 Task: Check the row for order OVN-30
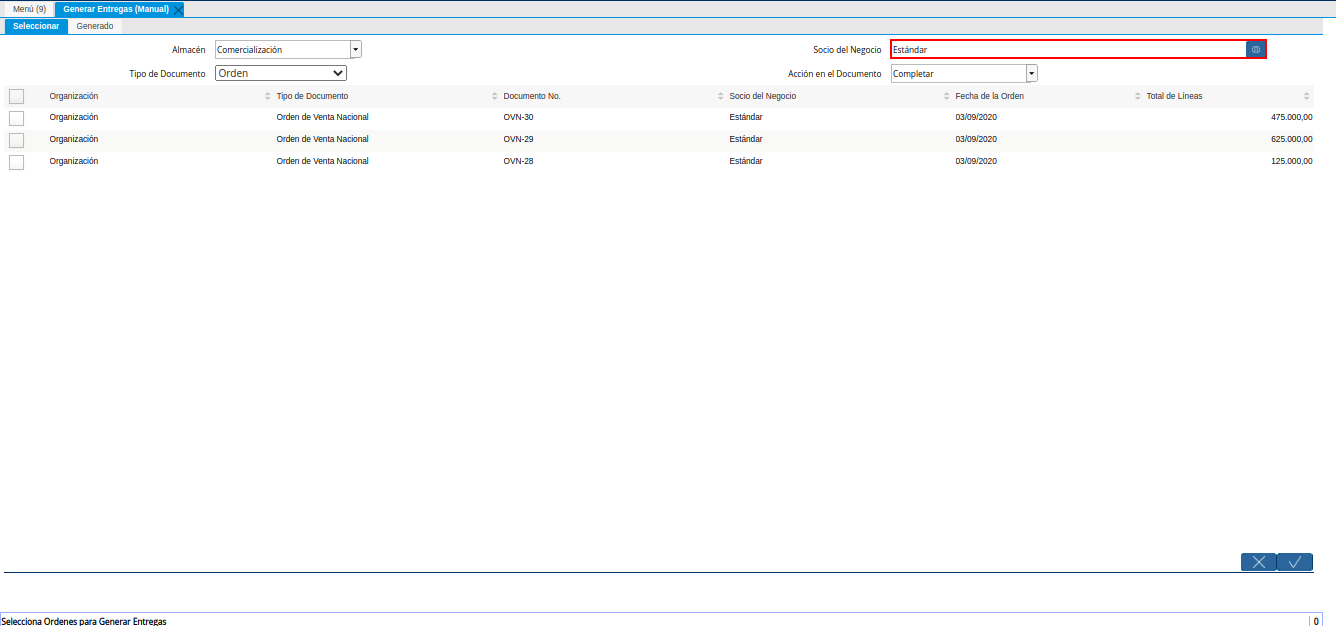tap(16, 118)
